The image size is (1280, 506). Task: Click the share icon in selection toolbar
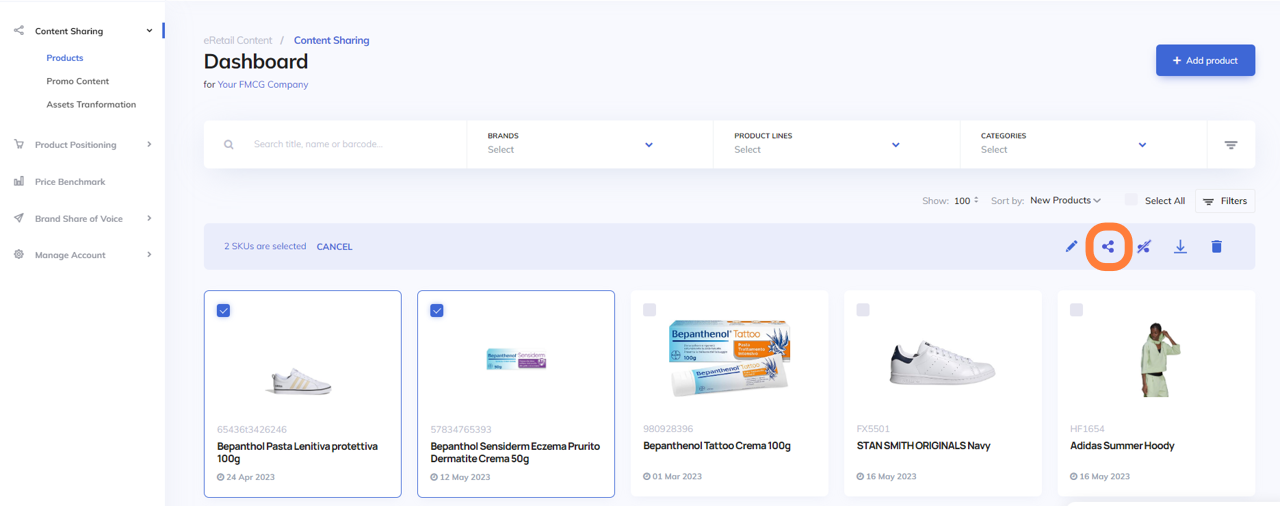1108,246
